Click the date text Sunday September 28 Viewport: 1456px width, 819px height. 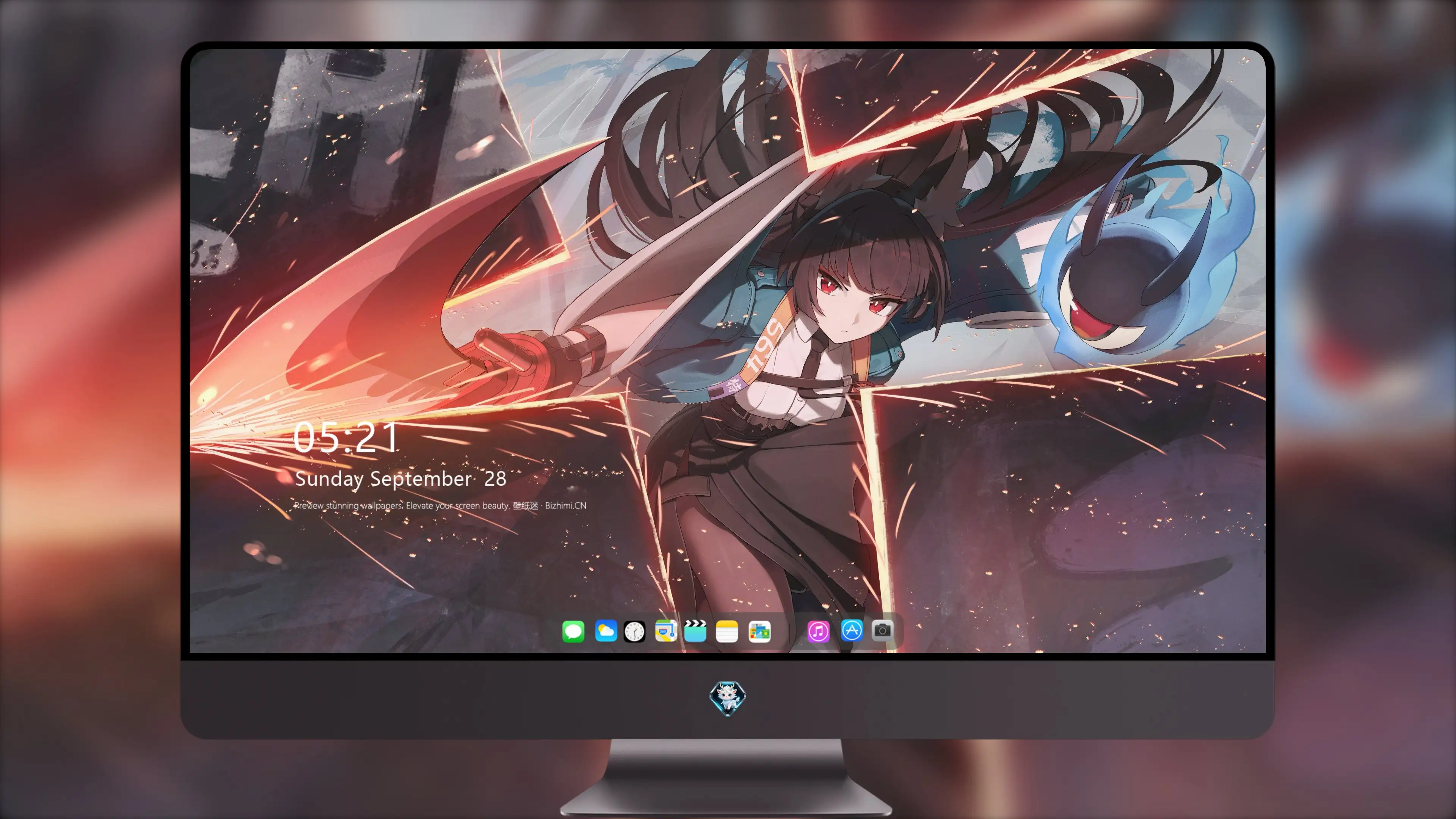pos(401,479)
